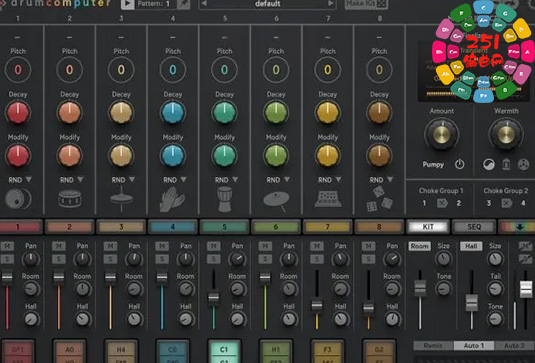Open the default preset name selector

(268, 4)
